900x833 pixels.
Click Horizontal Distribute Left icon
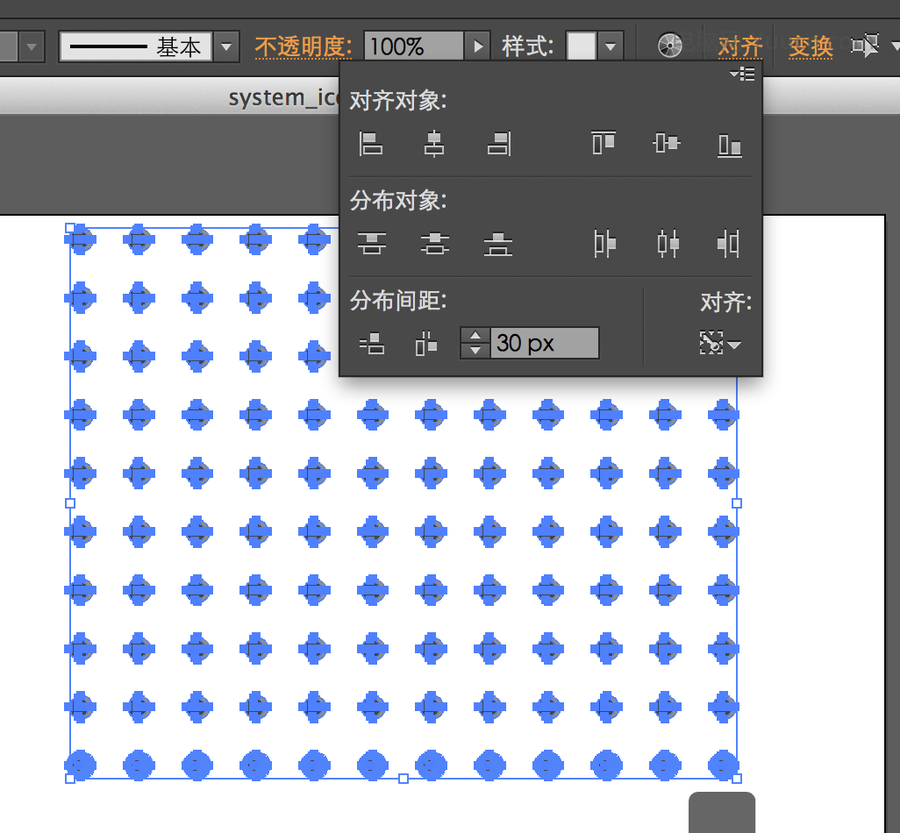coord(604,243)
